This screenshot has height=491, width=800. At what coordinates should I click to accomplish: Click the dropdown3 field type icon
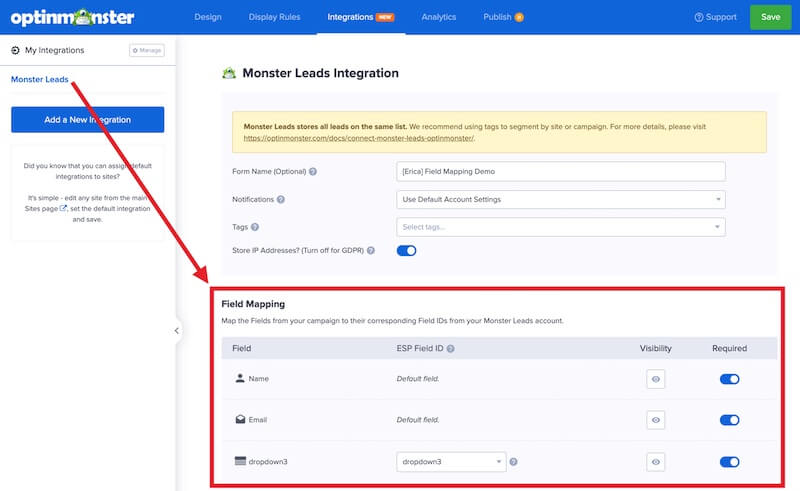tap(240, 461)
